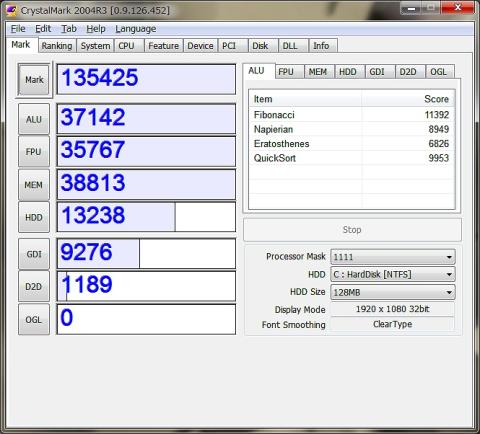Select the Fibonacci result row
This screenshot has height=434, width=480.
click(352, 115)
